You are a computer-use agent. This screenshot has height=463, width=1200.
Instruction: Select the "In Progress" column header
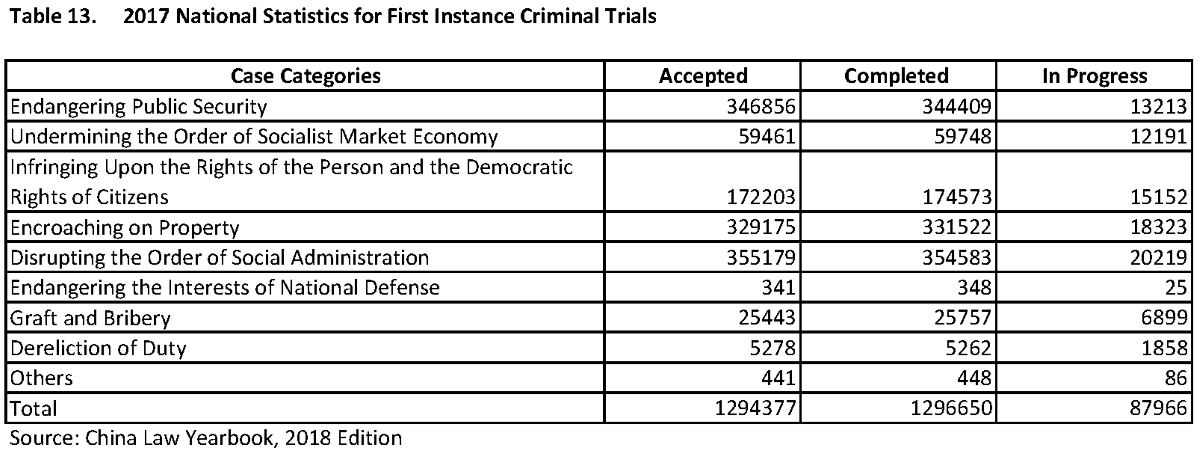tap(1094, 76)
